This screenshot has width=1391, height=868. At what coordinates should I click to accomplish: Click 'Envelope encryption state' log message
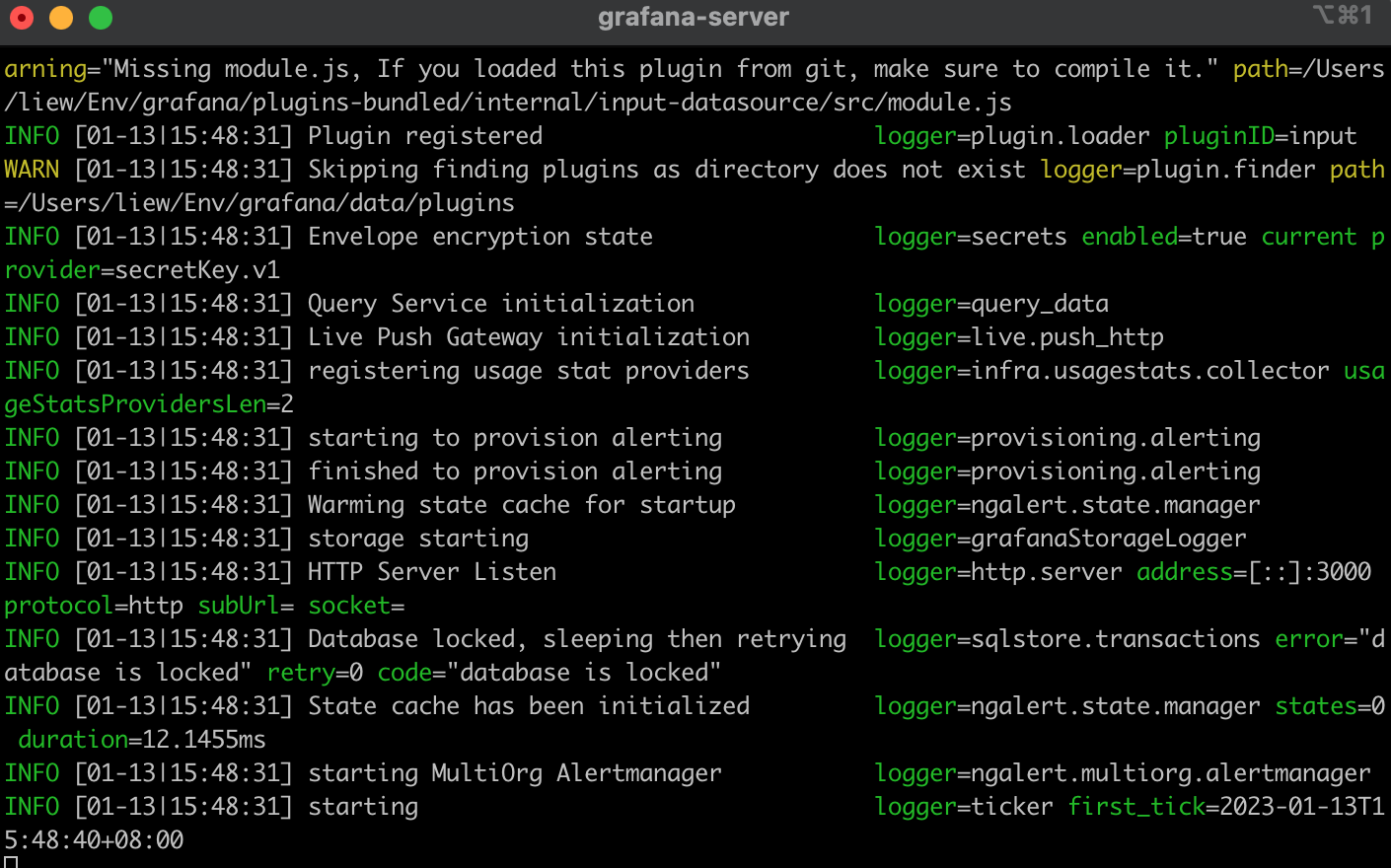[x=480, y=237]
